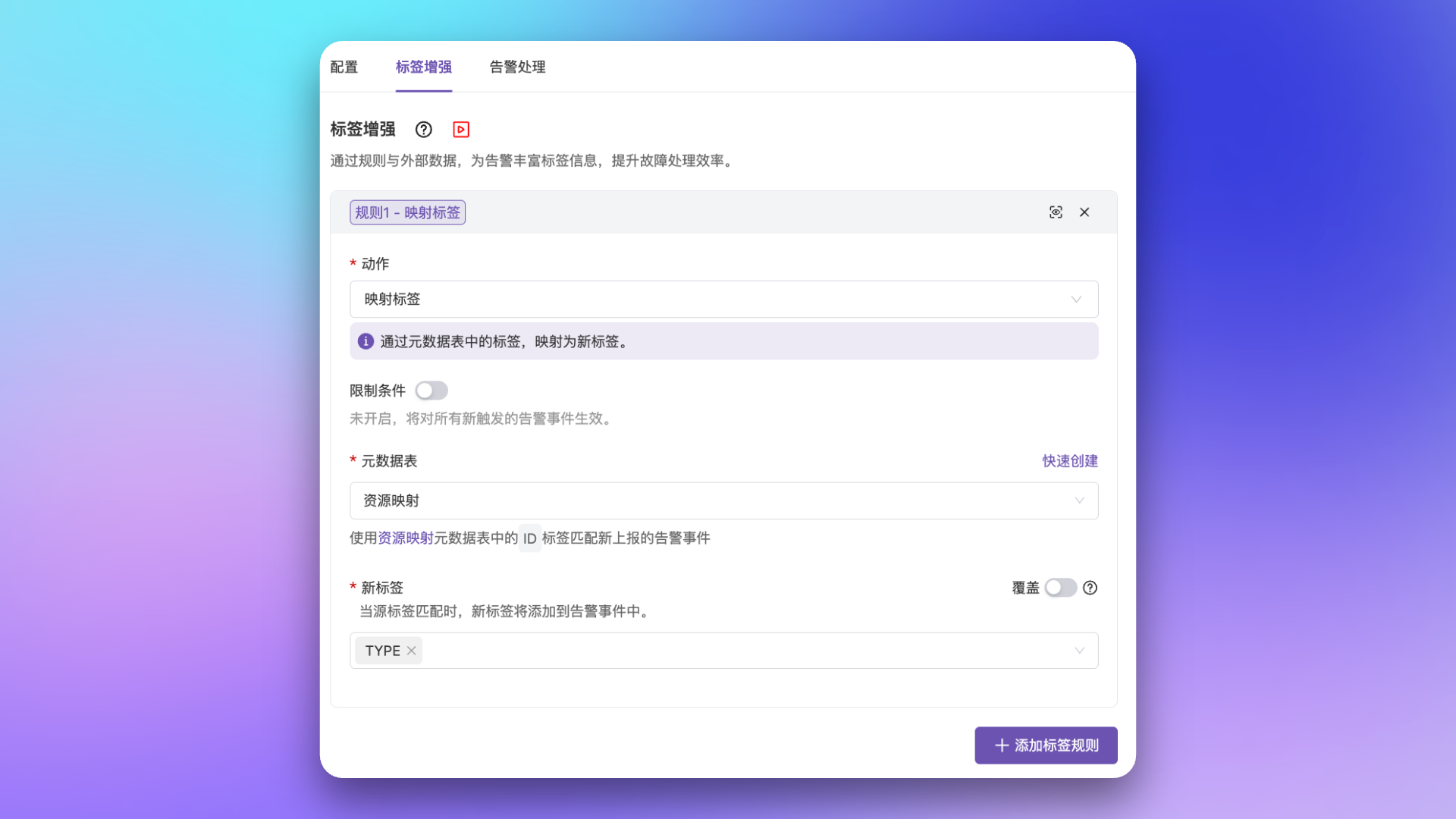Open the 动作 dropdown showing 映射标签

coord(723,300)
